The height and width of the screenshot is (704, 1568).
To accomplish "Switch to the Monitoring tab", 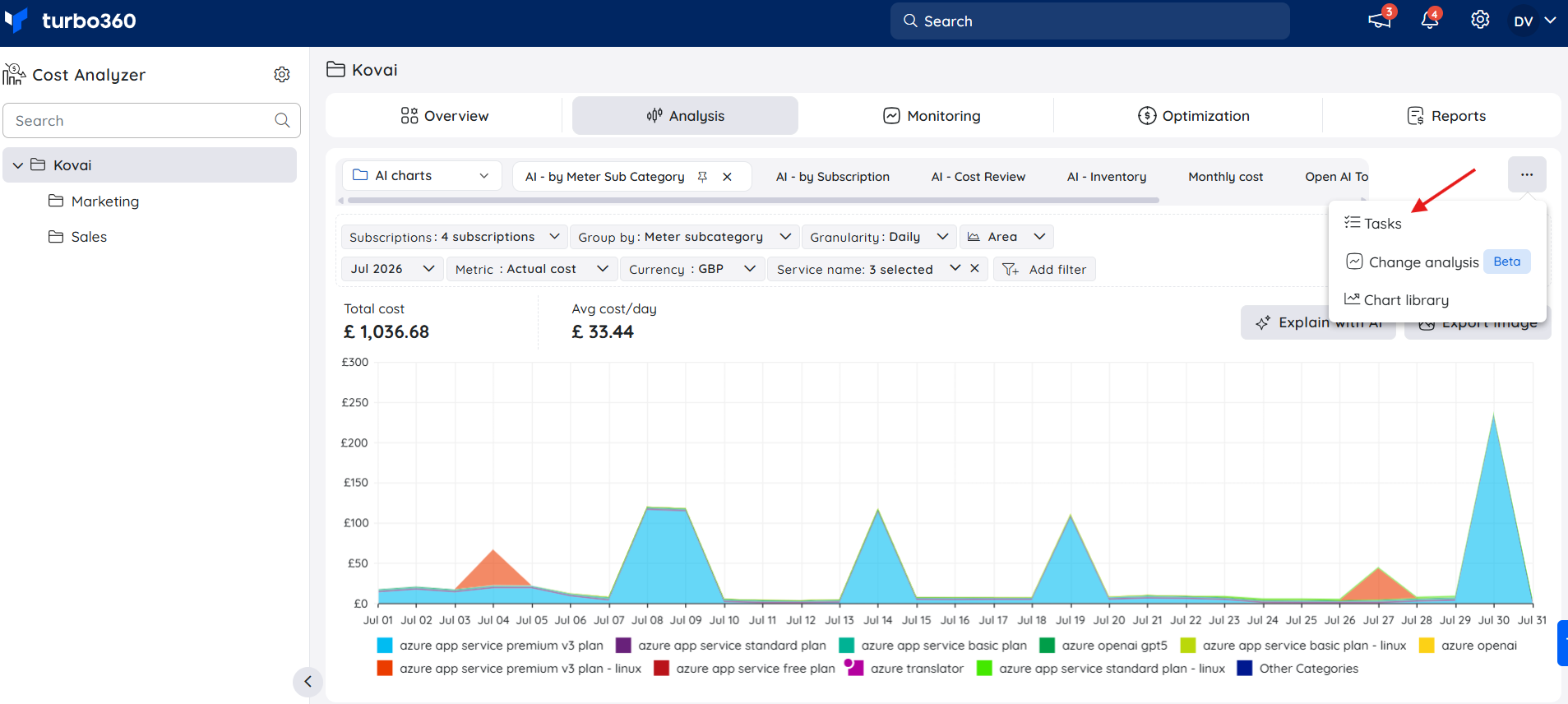I will click(932, 116).
